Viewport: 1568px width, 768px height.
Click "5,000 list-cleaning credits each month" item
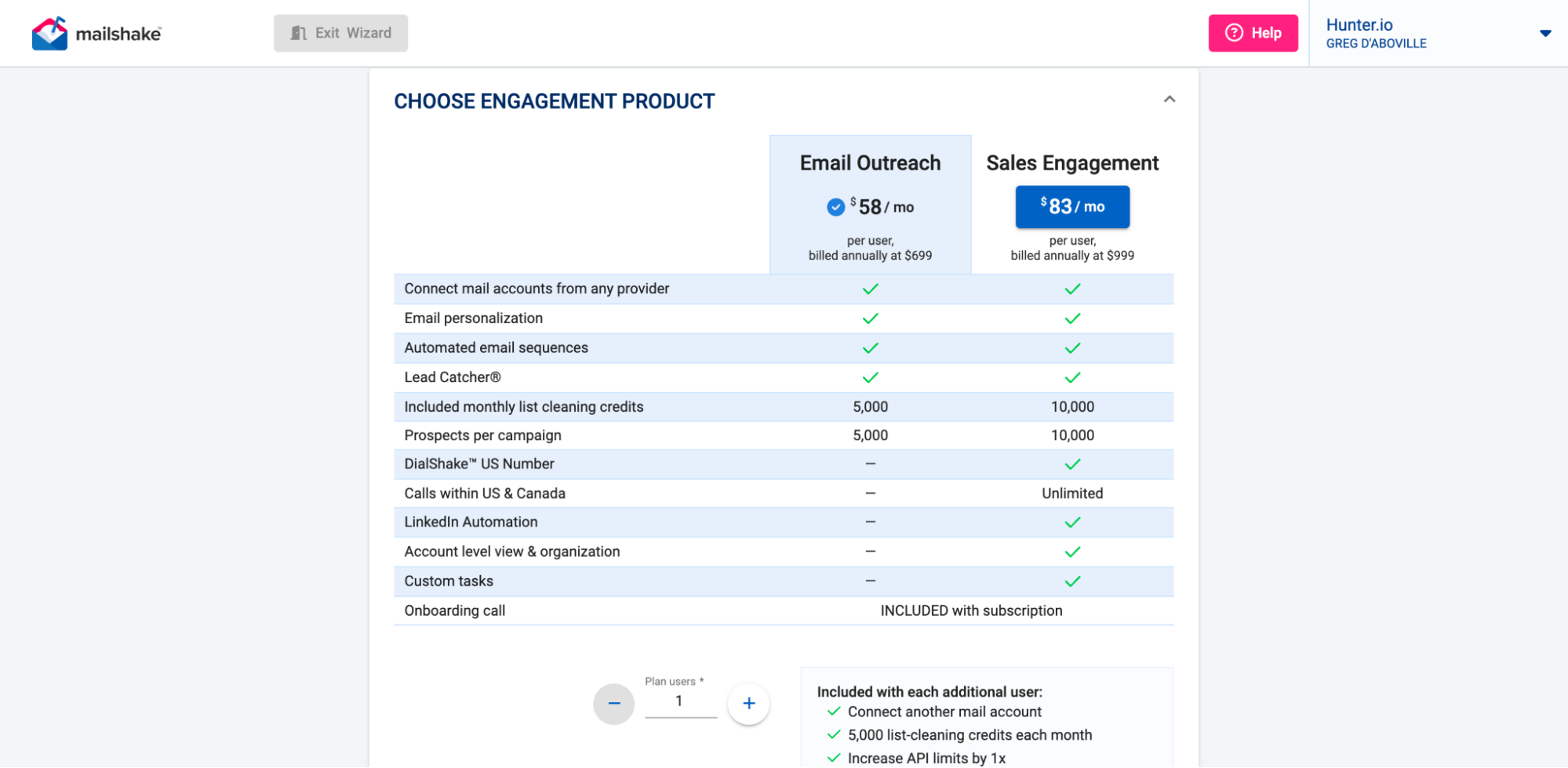click(x=970, y=735)
